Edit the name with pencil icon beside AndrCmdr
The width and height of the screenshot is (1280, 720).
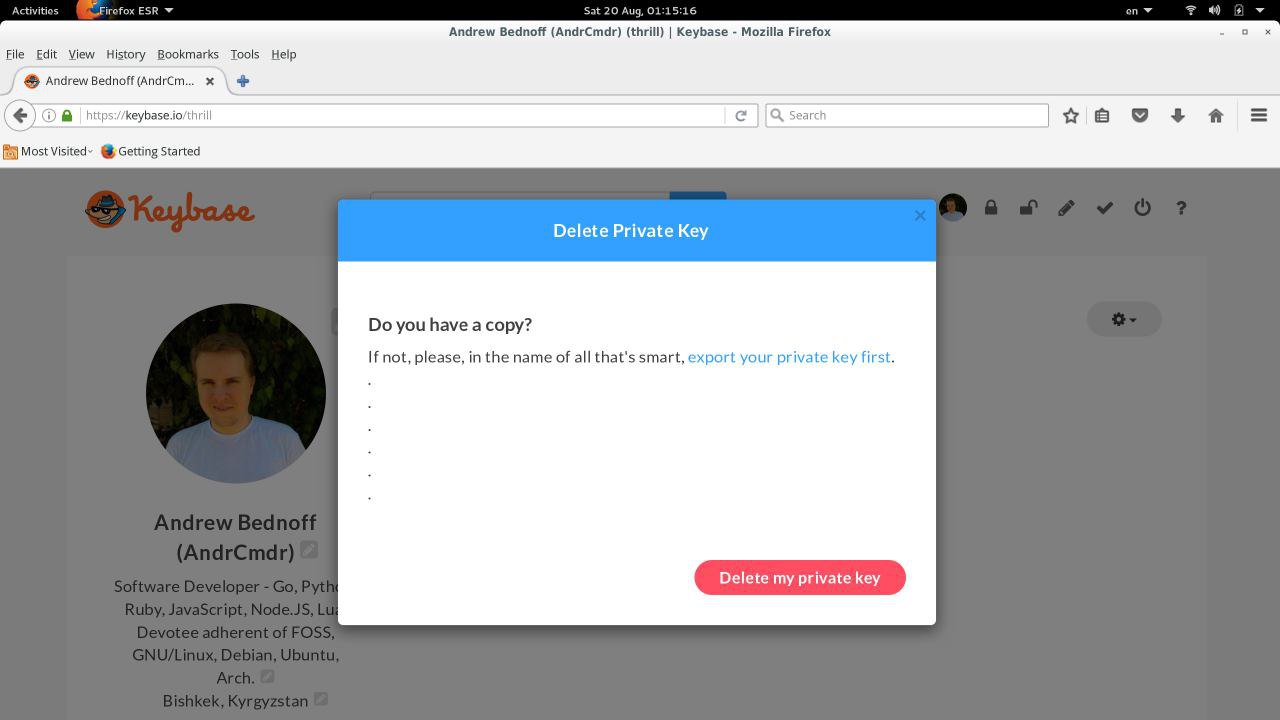[309, 550]
